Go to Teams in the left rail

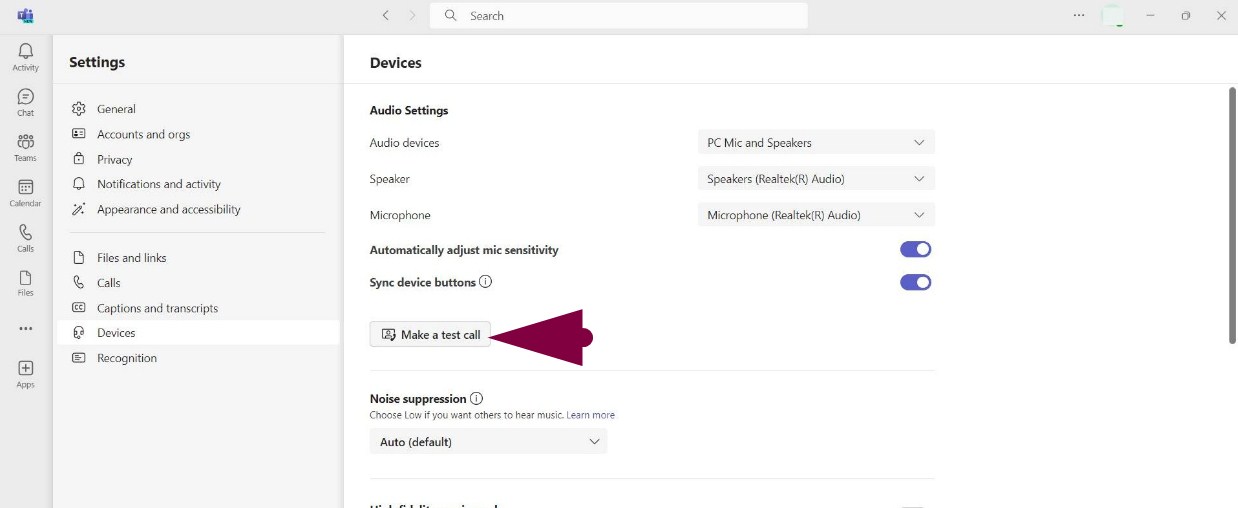click(25, 148)
